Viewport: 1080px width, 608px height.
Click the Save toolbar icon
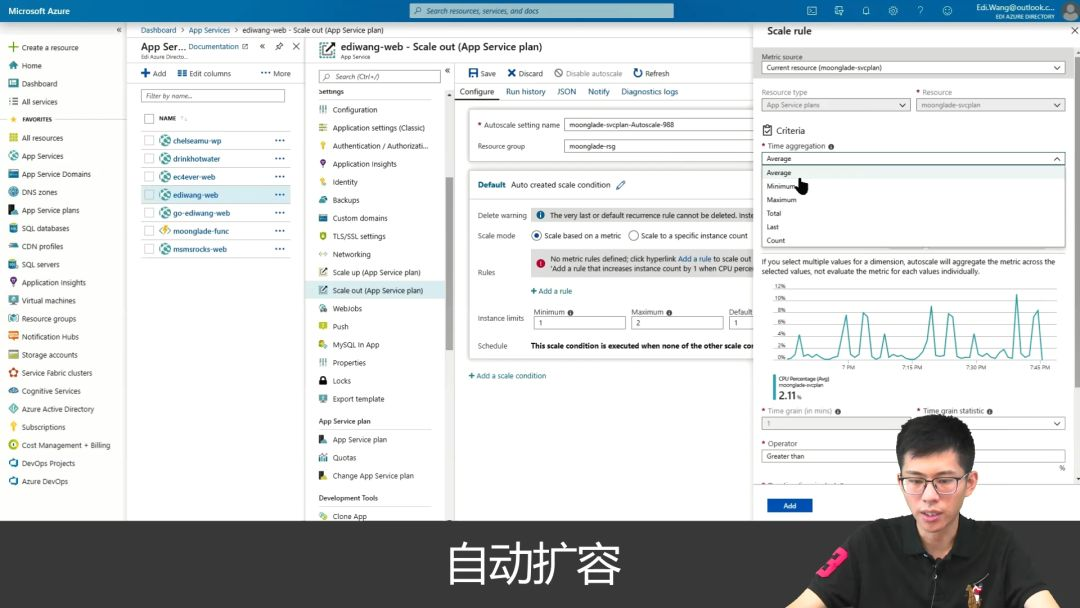pos(473,73)
